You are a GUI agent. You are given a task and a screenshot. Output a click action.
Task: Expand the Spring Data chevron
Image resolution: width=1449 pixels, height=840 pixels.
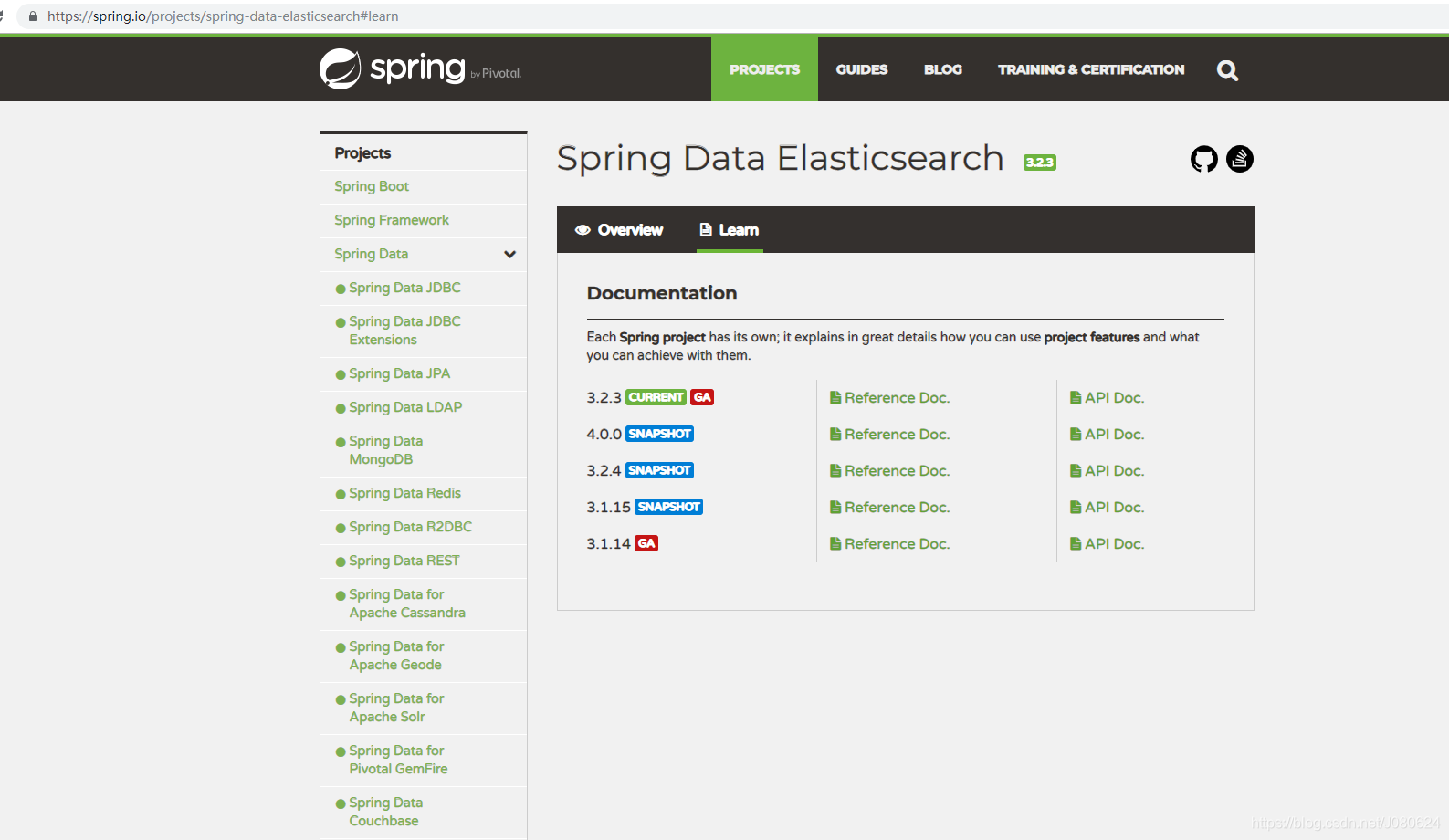coord(510,254)
